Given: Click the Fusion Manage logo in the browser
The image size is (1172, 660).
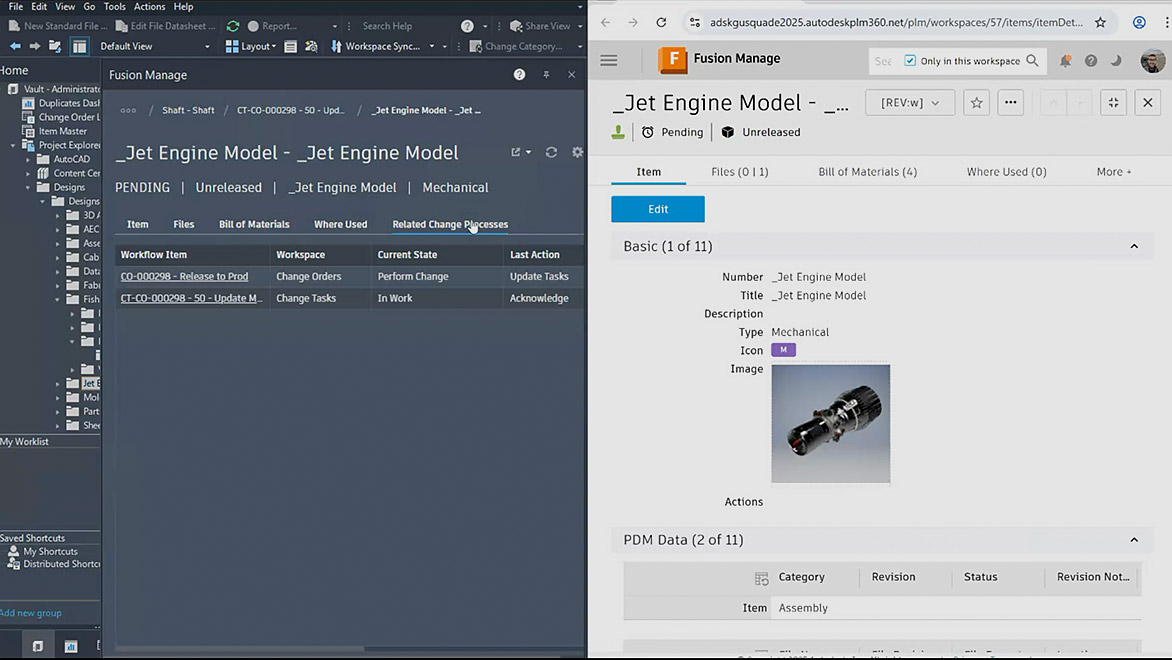Looking at the screenshot, I should tap(673, 60).
